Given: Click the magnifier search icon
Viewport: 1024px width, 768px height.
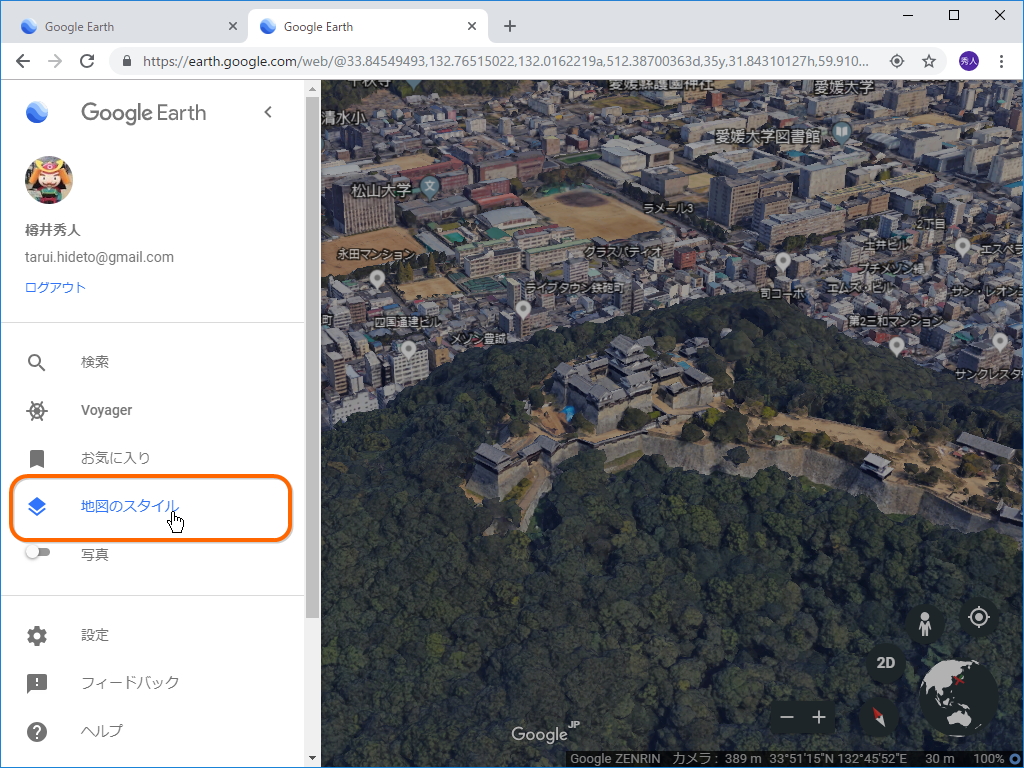Looking at the screenshot, I should [x=37, y=362].
